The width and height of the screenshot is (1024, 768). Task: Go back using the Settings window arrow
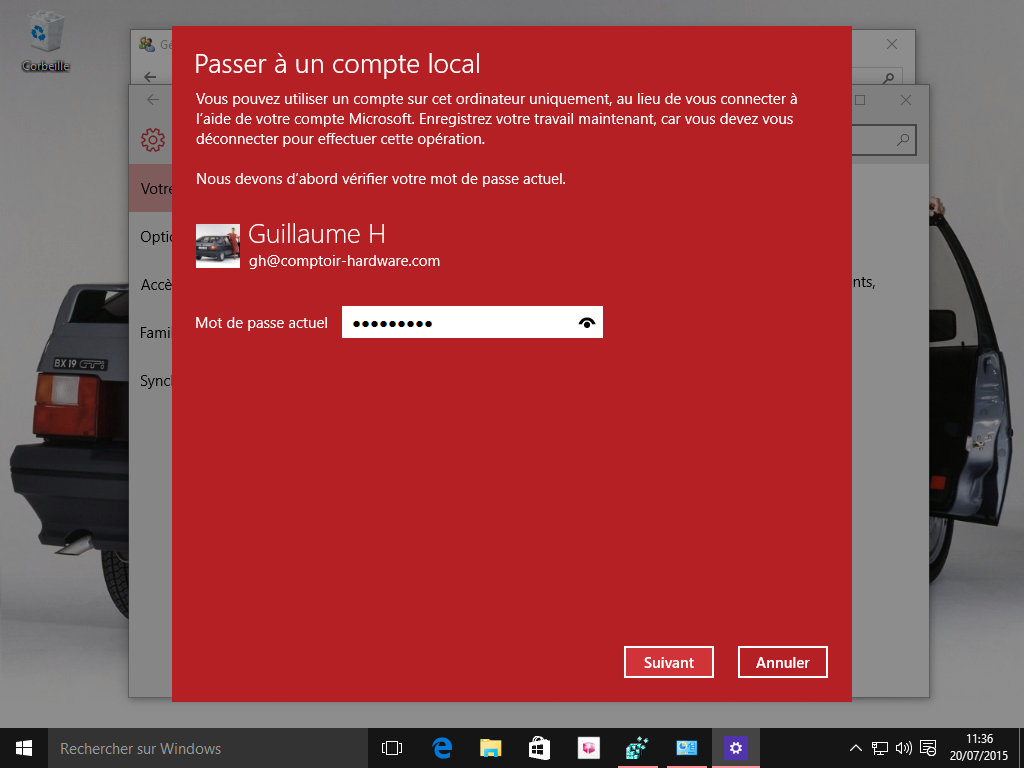coord(152,100)
